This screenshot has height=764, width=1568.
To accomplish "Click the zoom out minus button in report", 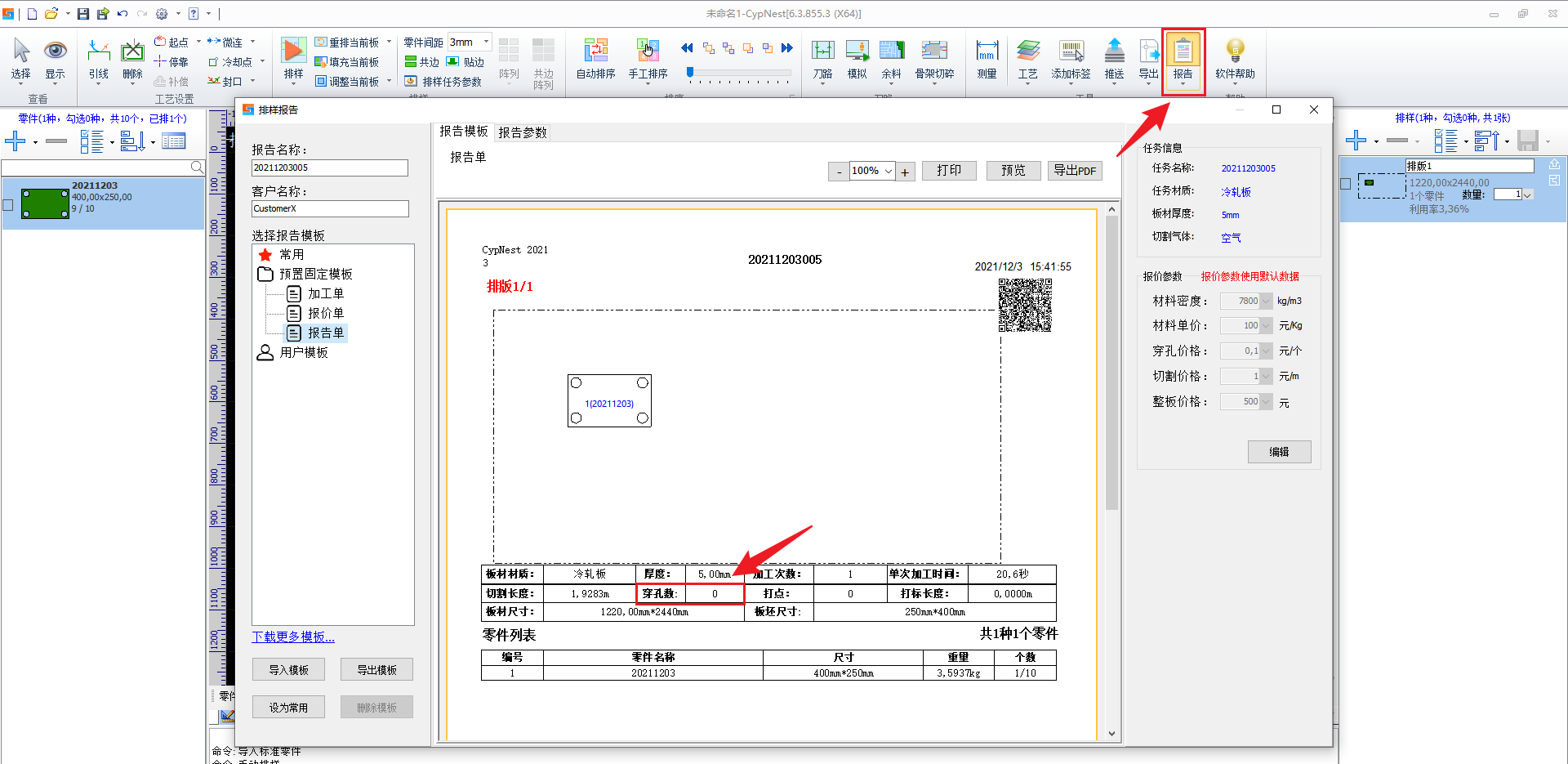I will 839,172.
